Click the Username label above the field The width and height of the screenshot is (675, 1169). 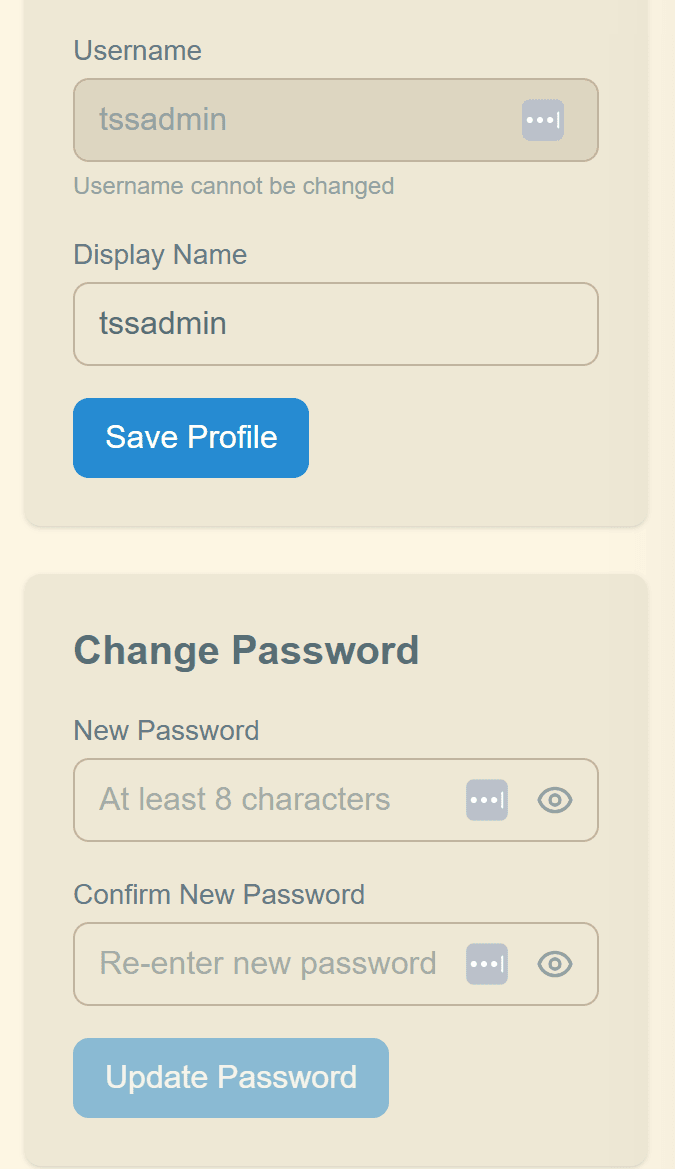pyautogui.click(x=137, y=50)
